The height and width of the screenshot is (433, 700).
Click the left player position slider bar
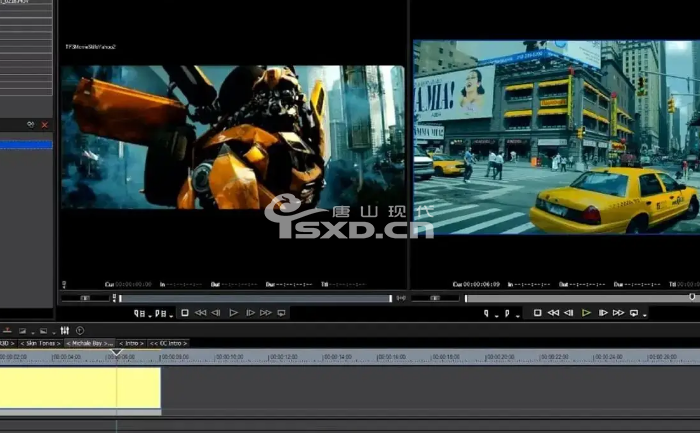[255, 298]
